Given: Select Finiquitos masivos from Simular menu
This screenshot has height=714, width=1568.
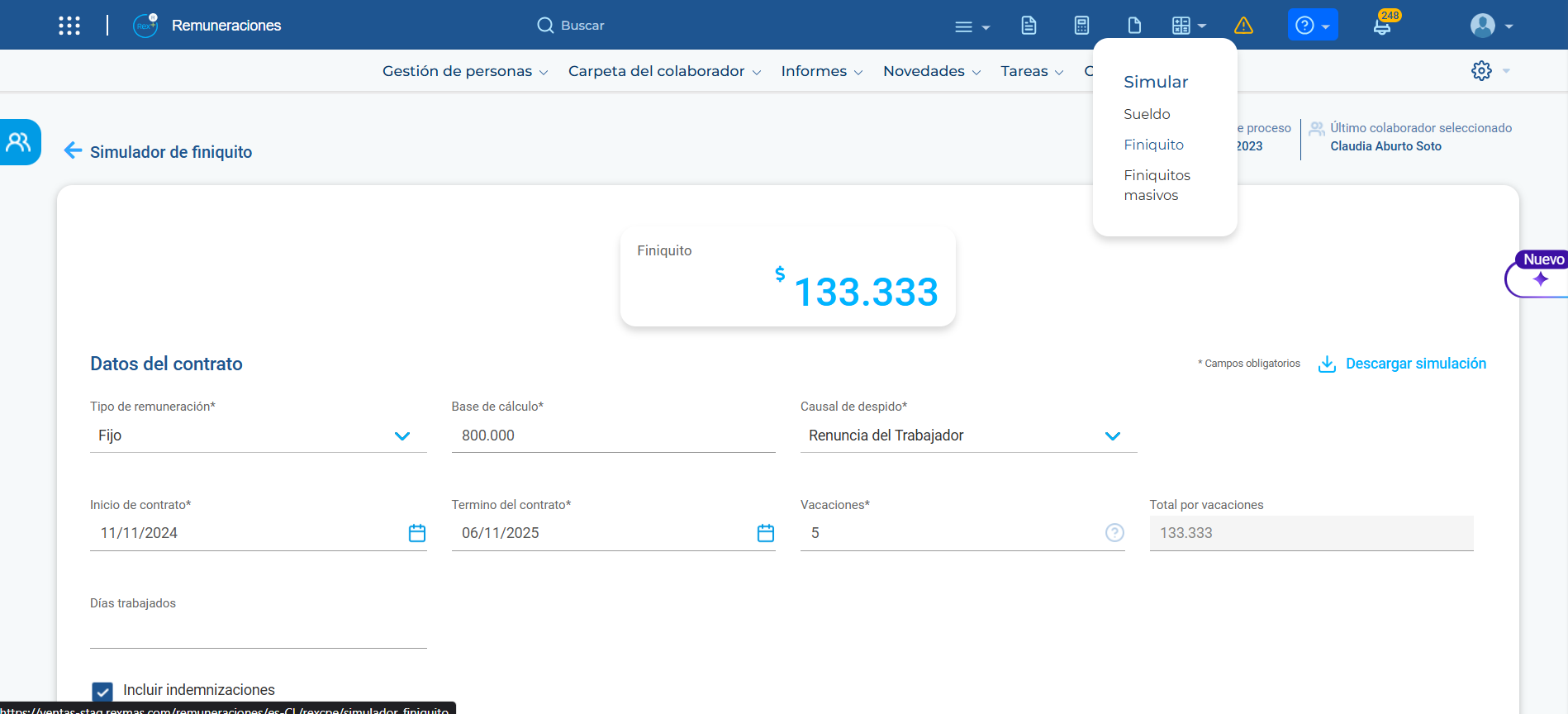Looking at the screenshot, I should [x=1157, y=185].
